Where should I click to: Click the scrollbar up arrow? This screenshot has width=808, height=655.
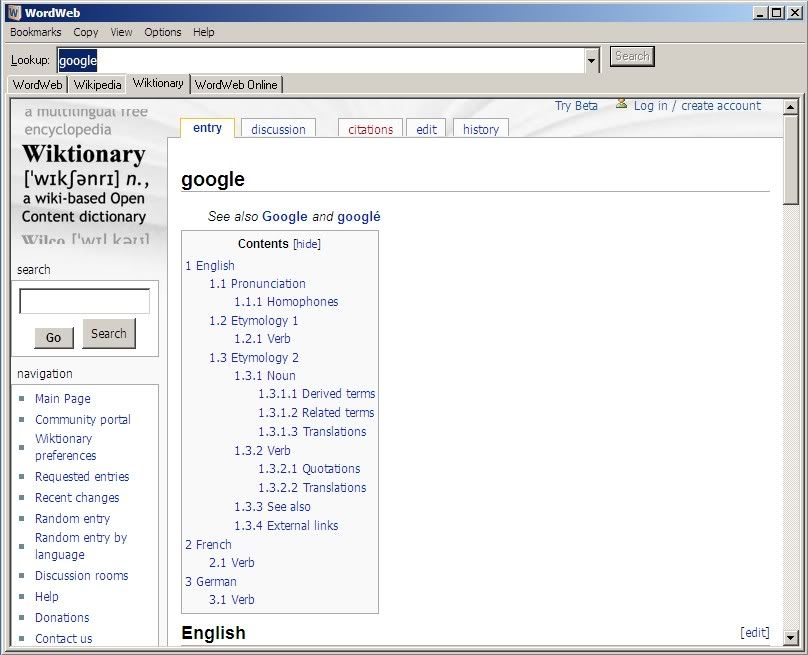click(790, 107)
